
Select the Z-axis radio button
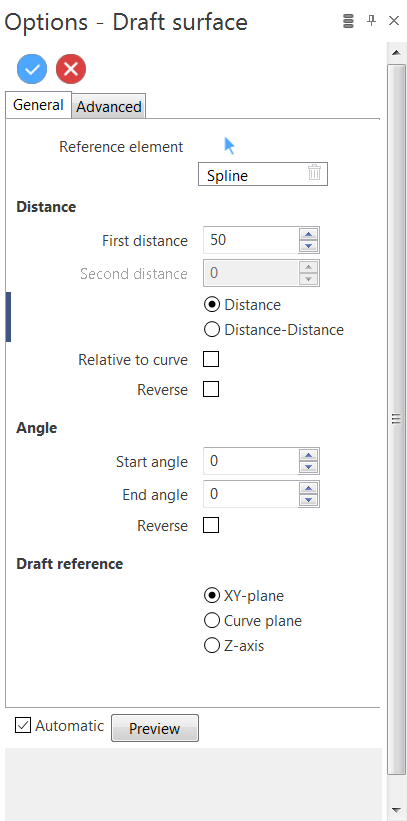click(234, 646)
